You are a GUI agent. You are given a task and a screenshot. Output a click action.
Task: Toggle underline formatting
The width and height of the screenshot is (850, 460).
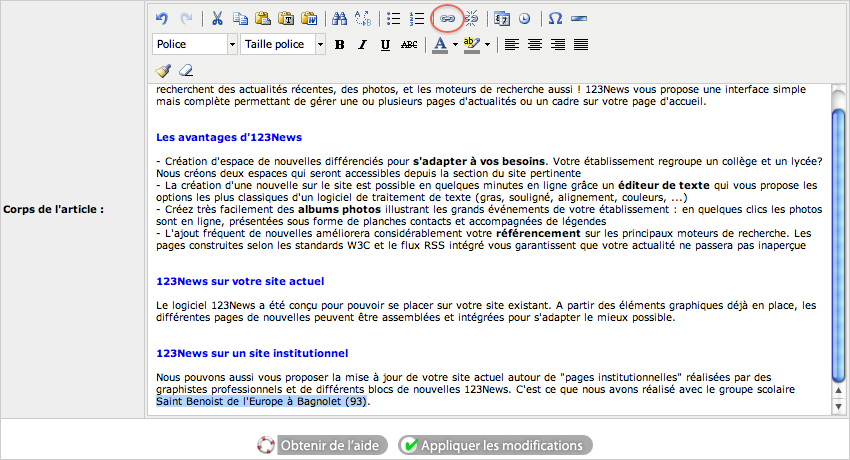point(384,45)
